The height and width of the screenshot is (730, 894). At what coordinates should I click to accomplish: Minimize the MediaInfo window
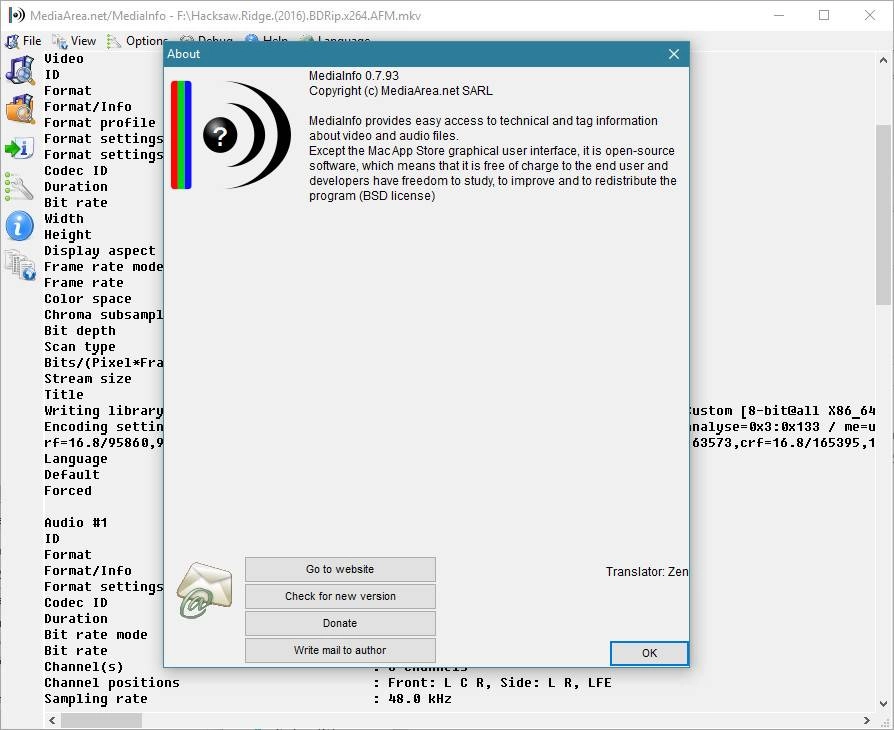click(779, 15)
